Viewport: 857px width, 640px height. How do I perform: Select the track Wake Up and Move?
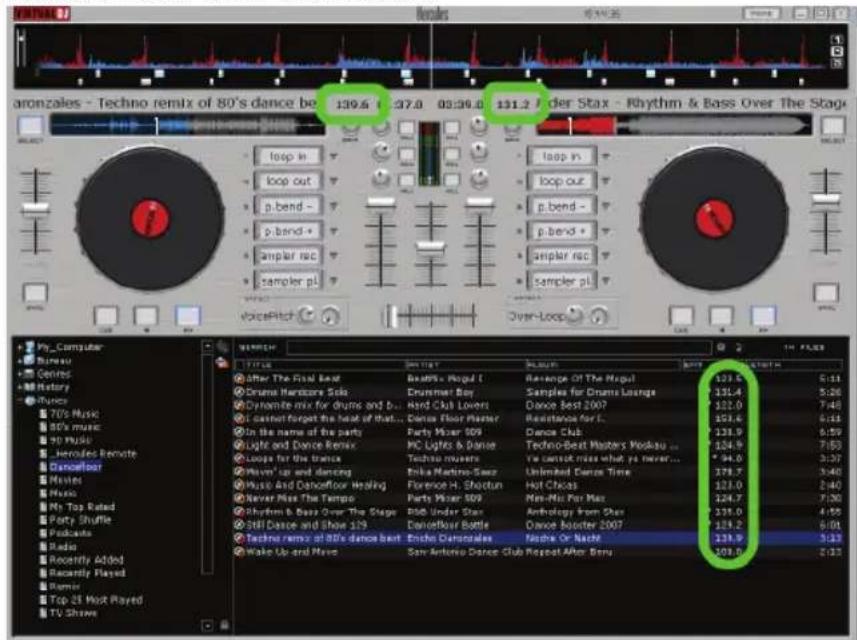pos(538,552)
